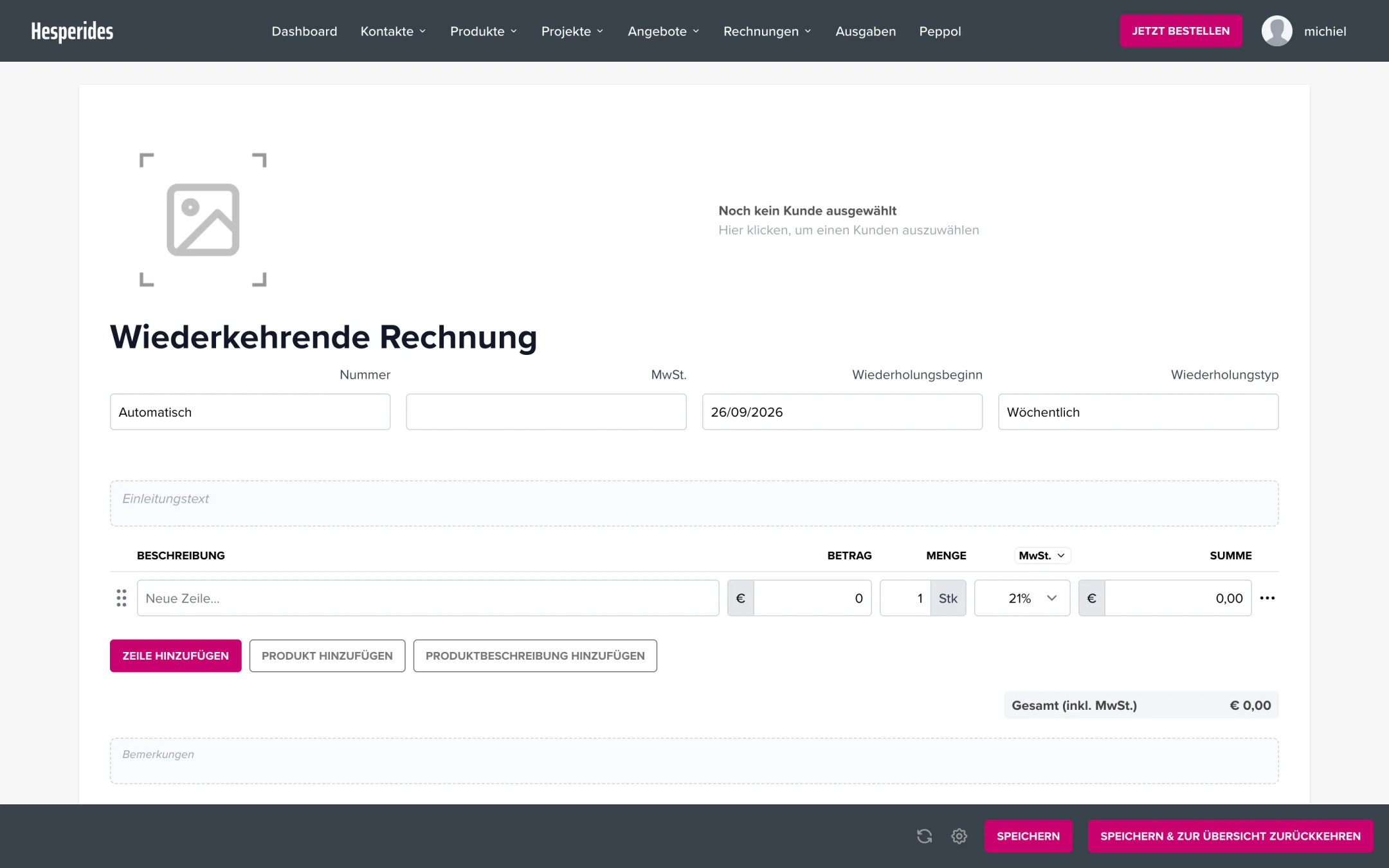
Task: Click the Stk unit label
Action: click(x=948, y=598)
